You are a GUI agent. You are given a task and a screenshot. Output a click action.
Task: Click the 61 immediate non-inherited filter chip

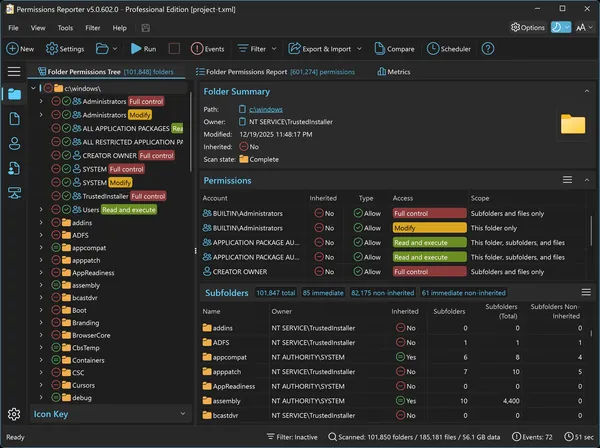(463, 293)
